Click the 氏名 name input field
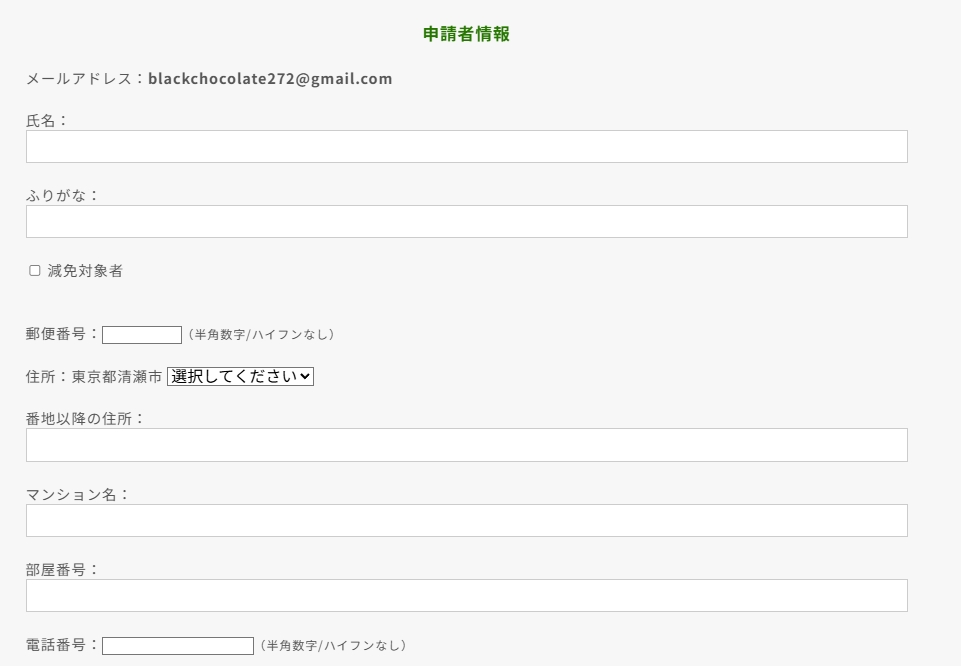This screenshot has width=961, height=666. click(466, 147)
